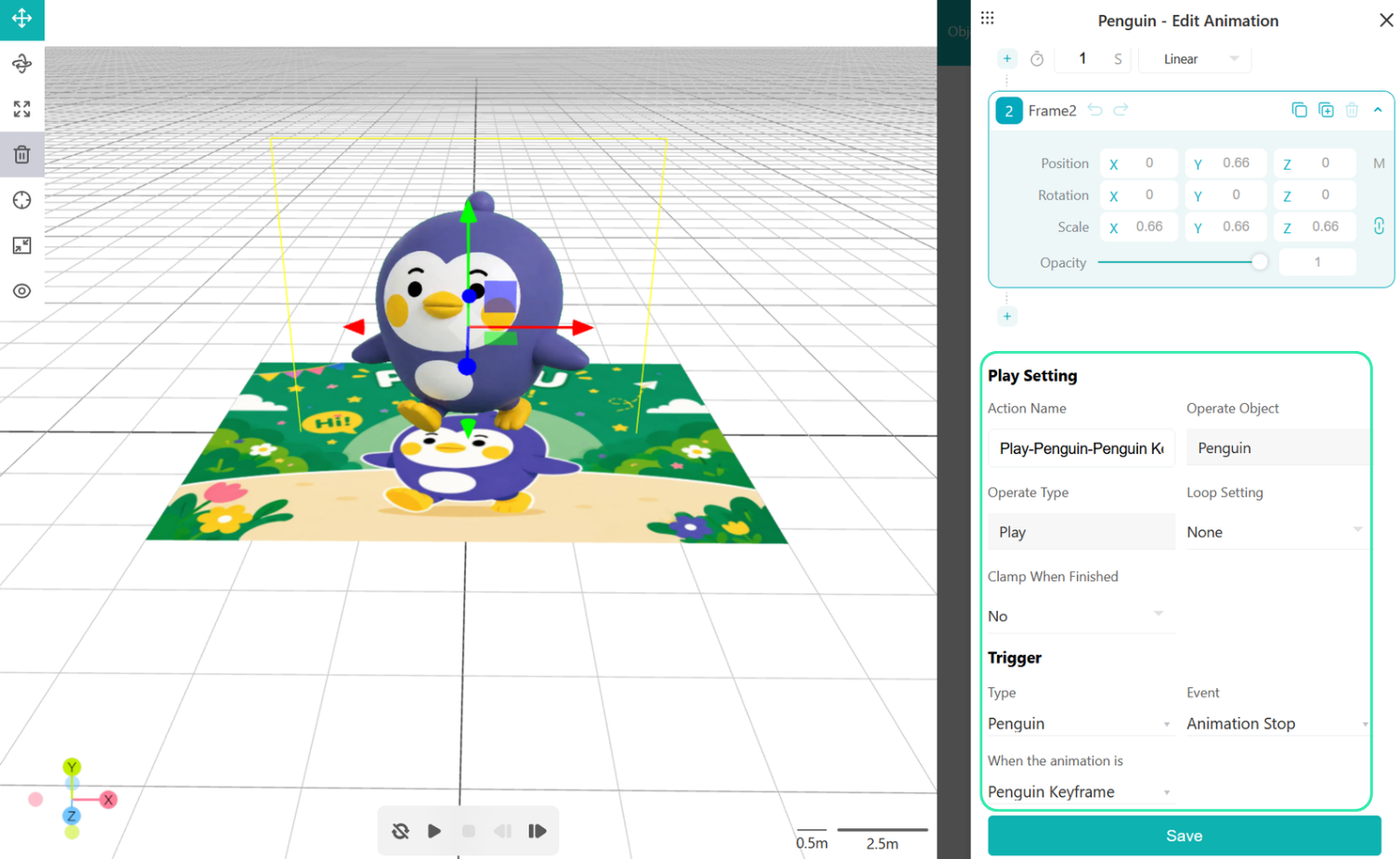Screen dimensions: 1400x859
Task: Click the red X-axis right gizmo arrow
Action: [x=582, y=327]
